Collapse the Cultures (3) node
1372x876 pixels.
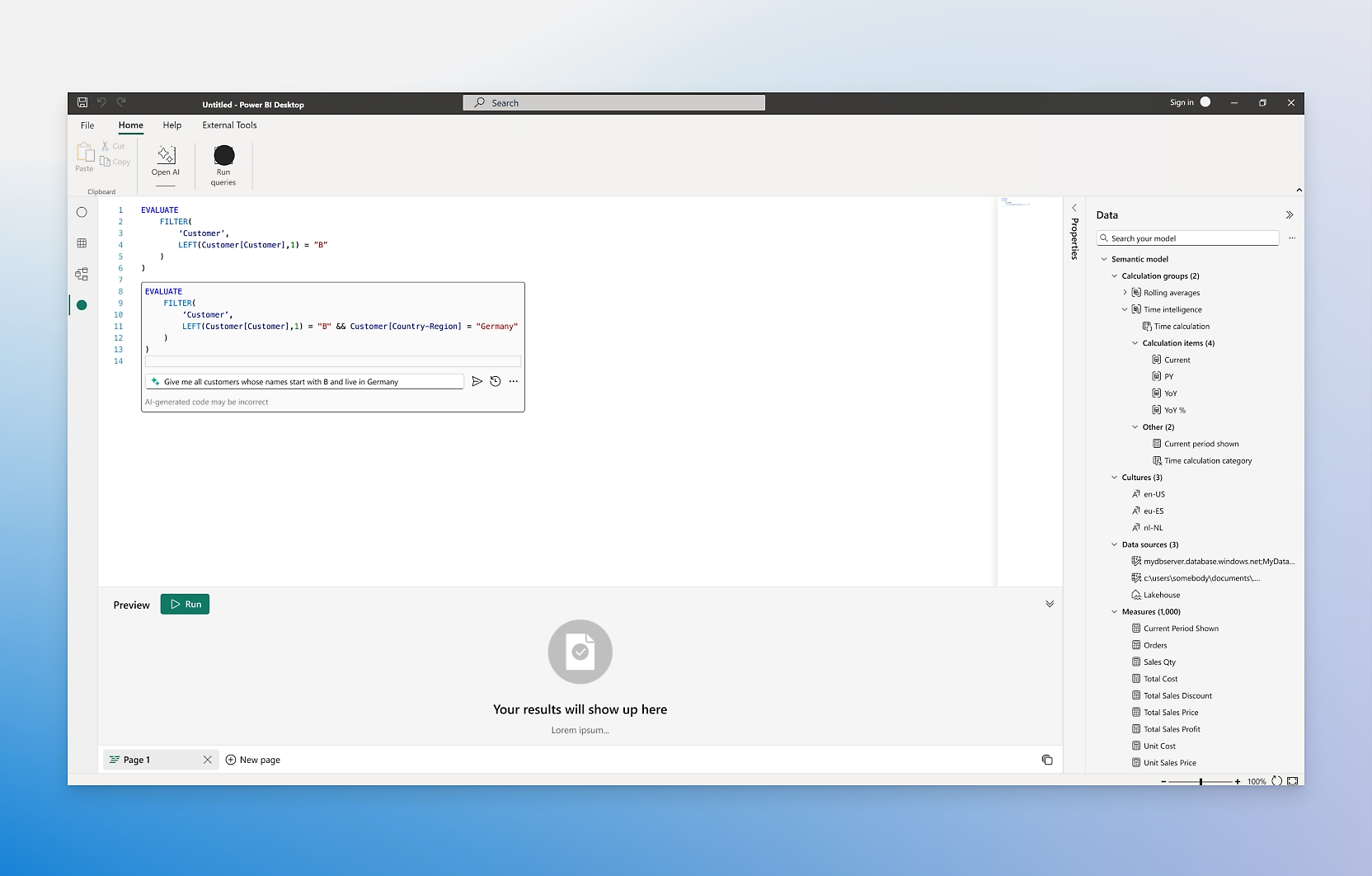(1115, 478)
